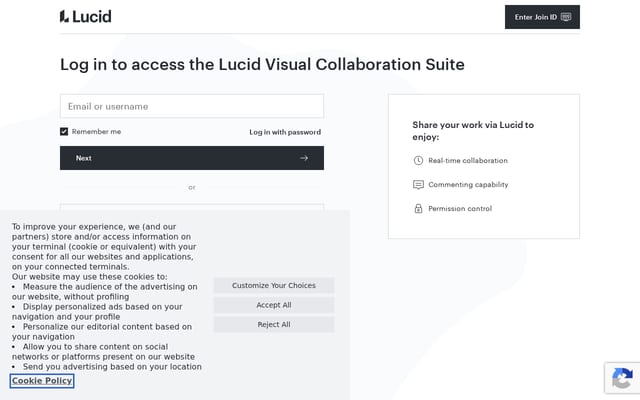Accept all cookies
Image resolution: width=640 pixels, height=400 pixels.
click(x=274, y=305)
